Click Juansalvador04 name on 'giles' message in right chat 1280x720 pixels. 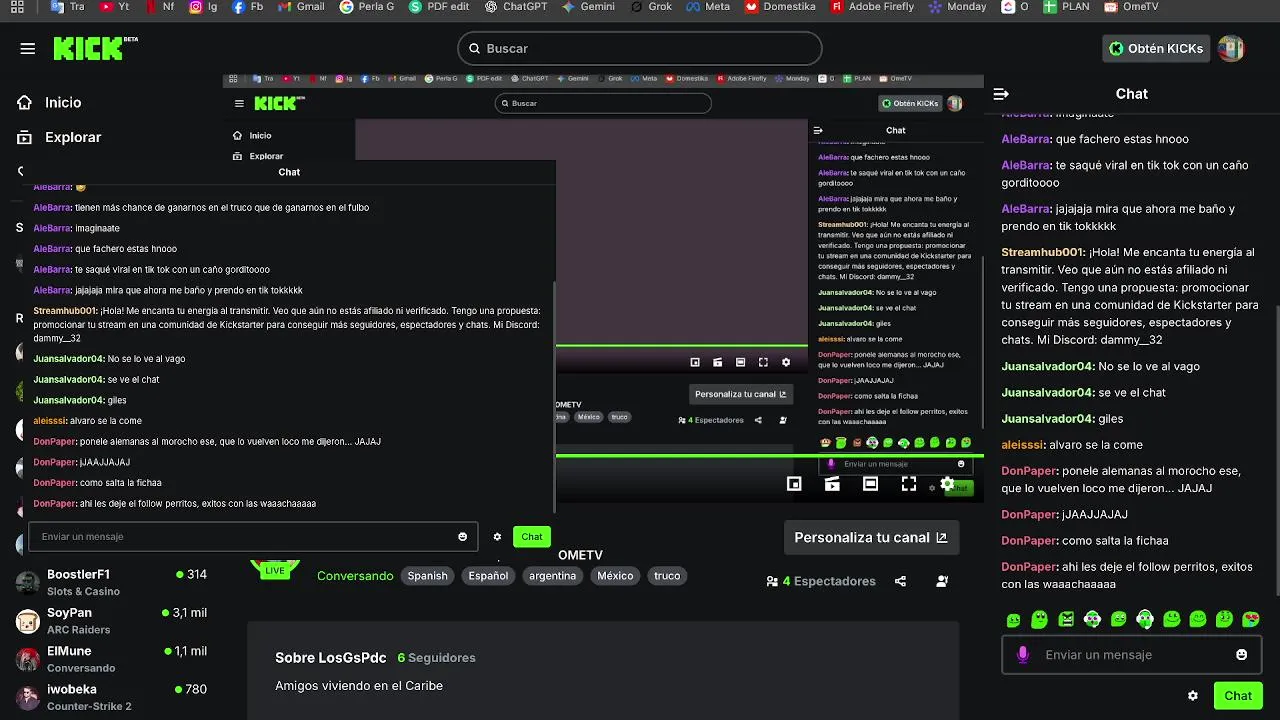click(x=1047, y=419)
